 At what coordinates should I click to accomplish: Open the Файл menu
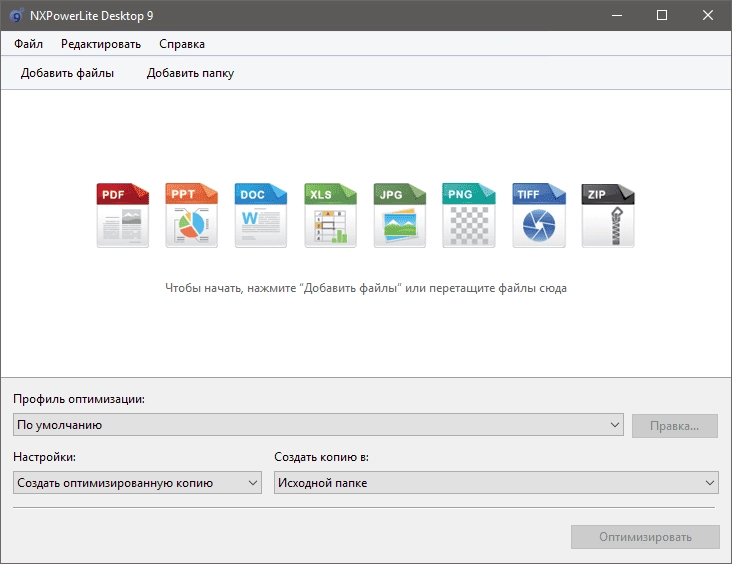[28, 44]
